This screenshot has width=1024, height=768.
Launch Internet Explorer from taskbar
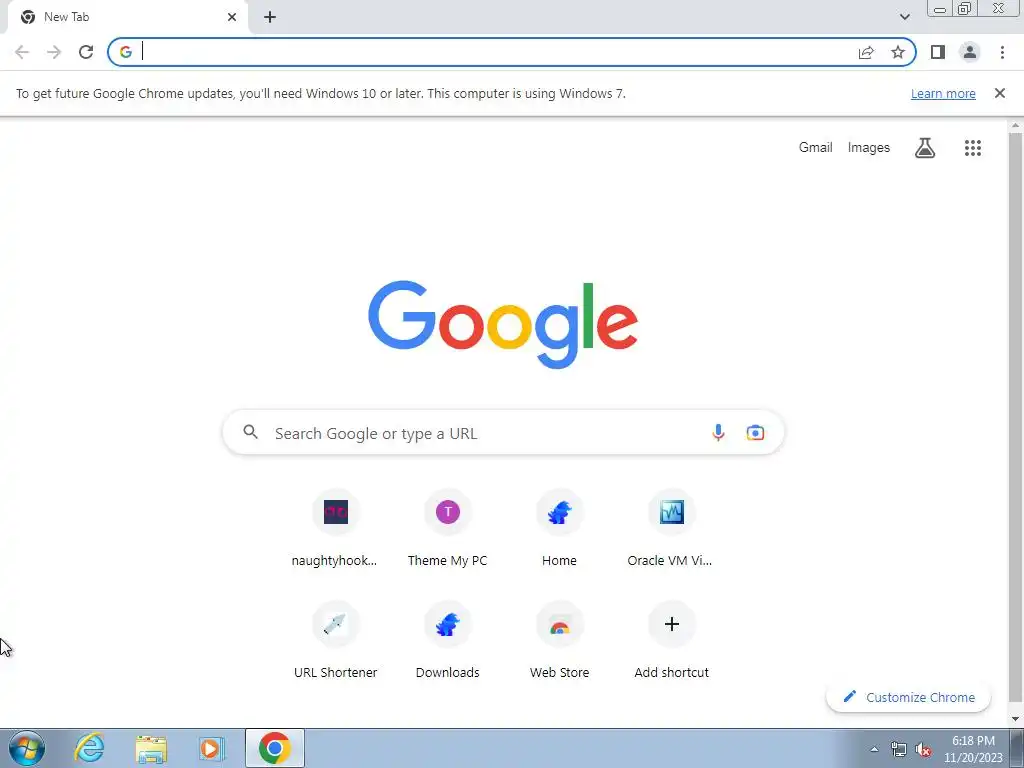tap(89, 748)
